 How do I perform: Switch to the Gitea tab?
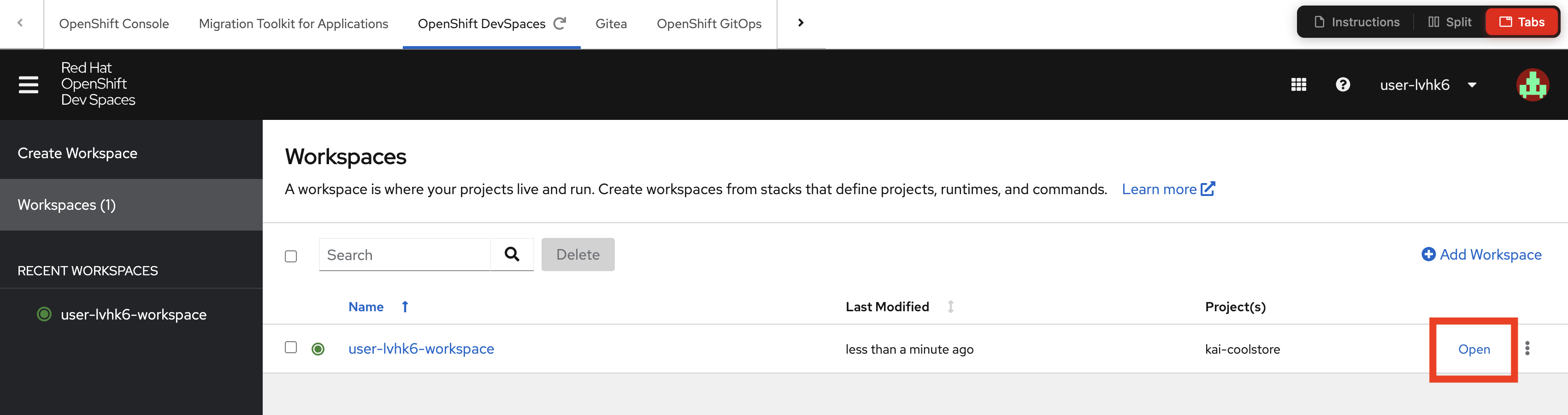tap(611, 24)
